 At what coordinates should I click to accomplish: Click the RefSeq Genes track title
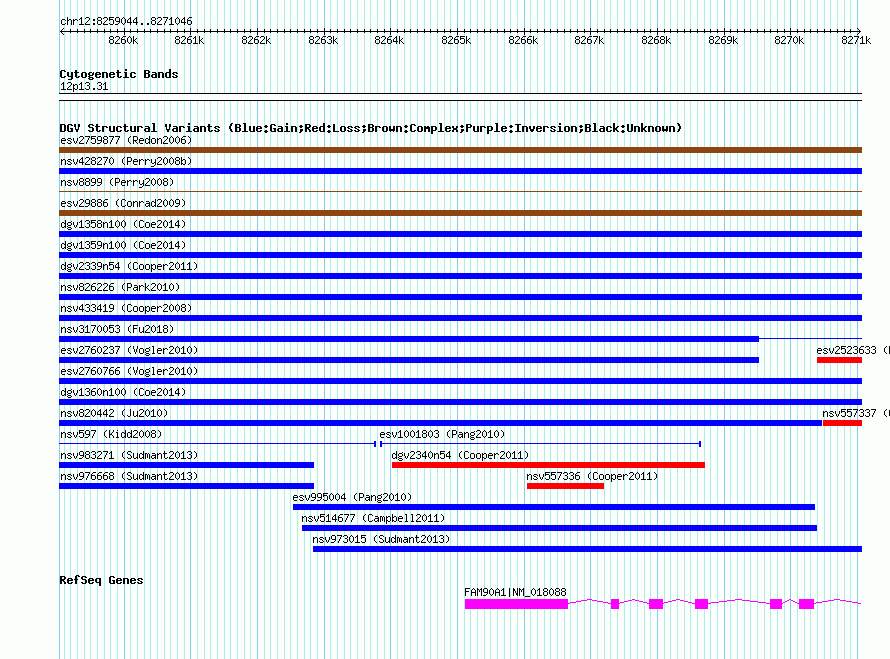101,580
